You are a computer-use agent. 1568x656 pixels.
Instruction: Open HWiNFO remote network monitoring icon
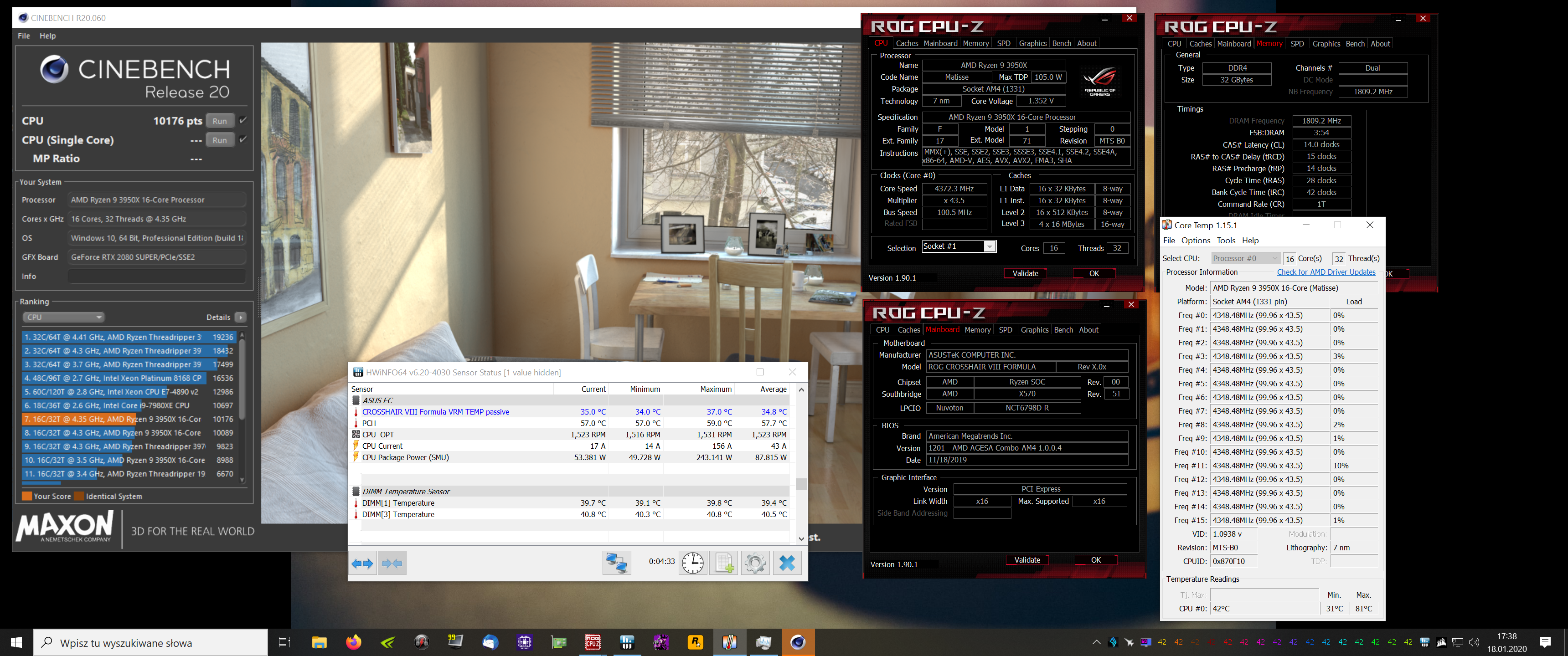coord(617,563)
